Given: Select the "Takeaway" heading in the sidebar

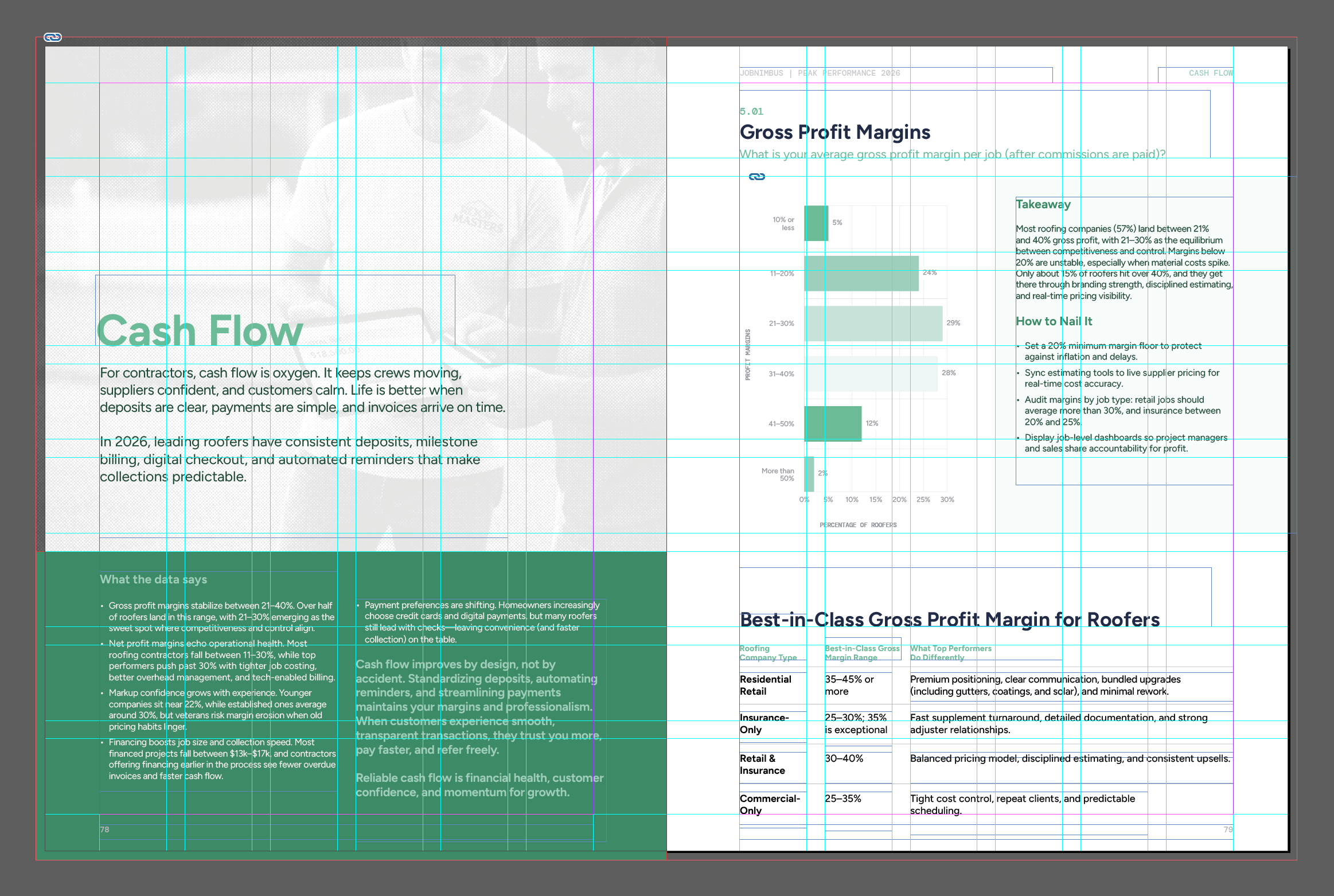Looking at the screenshot, I should pos(1043,205).
